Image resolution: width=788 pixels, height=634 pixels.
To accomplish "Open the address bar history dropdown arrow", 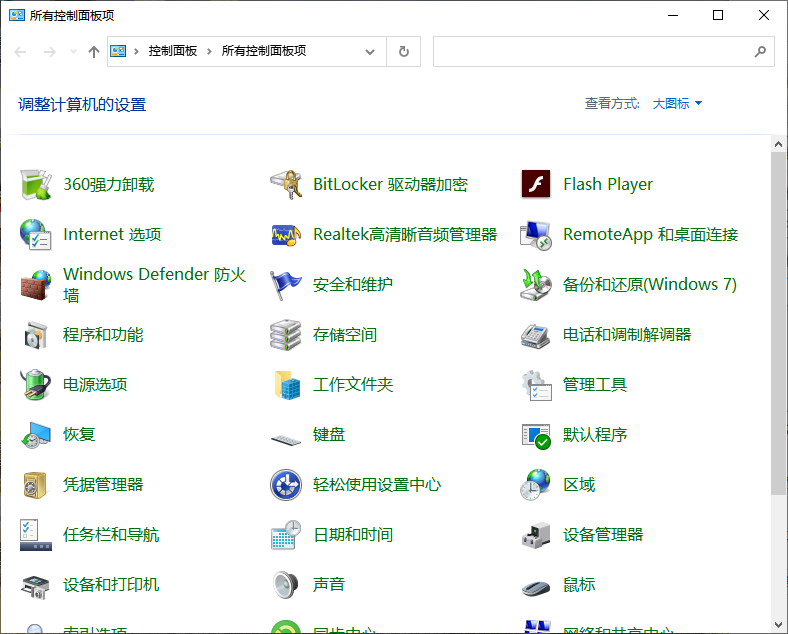I will click(370, 51).
